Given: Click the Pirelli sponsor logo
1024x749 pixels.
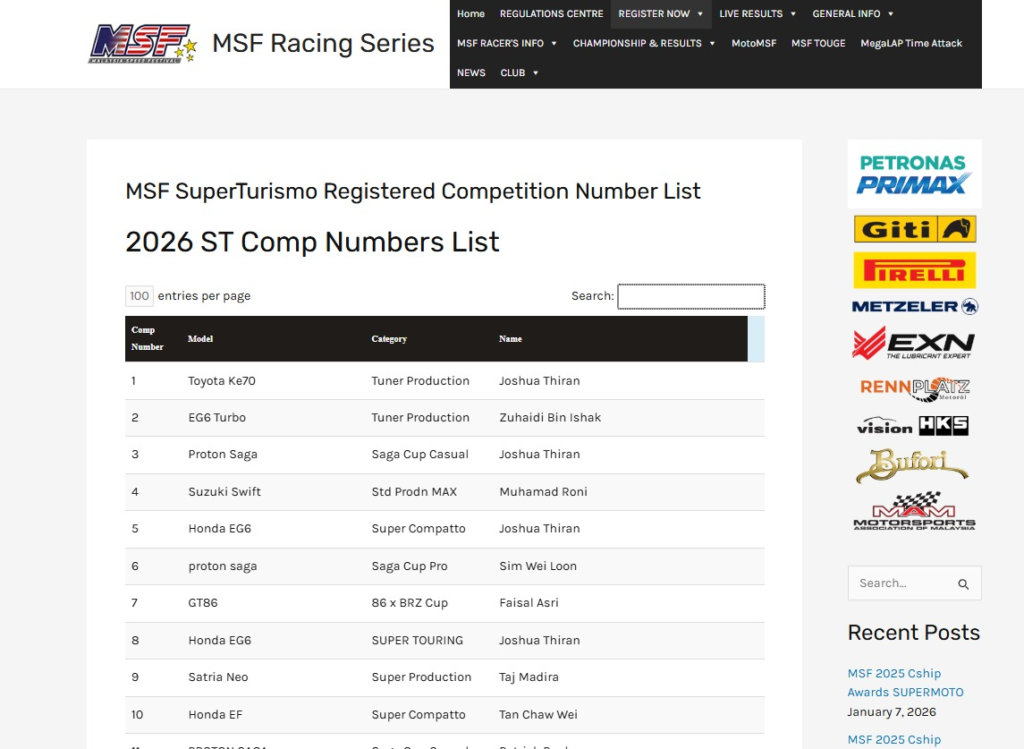Looking at the screenshot, I should point(914,270).
